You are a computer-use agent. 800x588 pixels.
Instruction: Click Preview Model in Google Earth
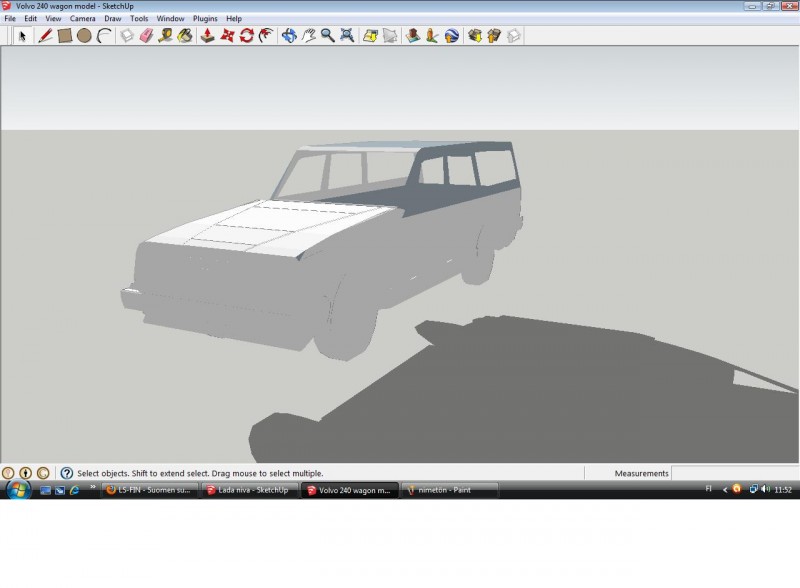[x=452, y=36]
